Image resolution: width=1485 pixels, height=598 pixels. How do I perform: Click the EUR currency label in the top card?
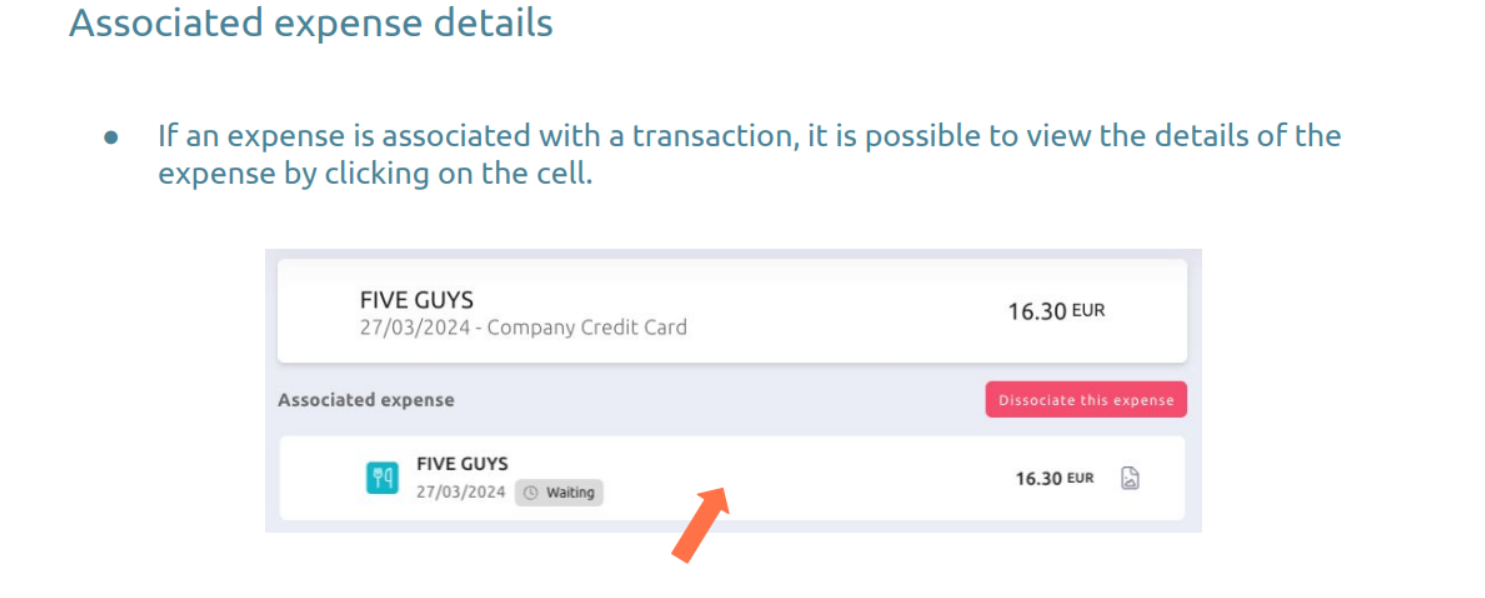(x=1088, y=311)
